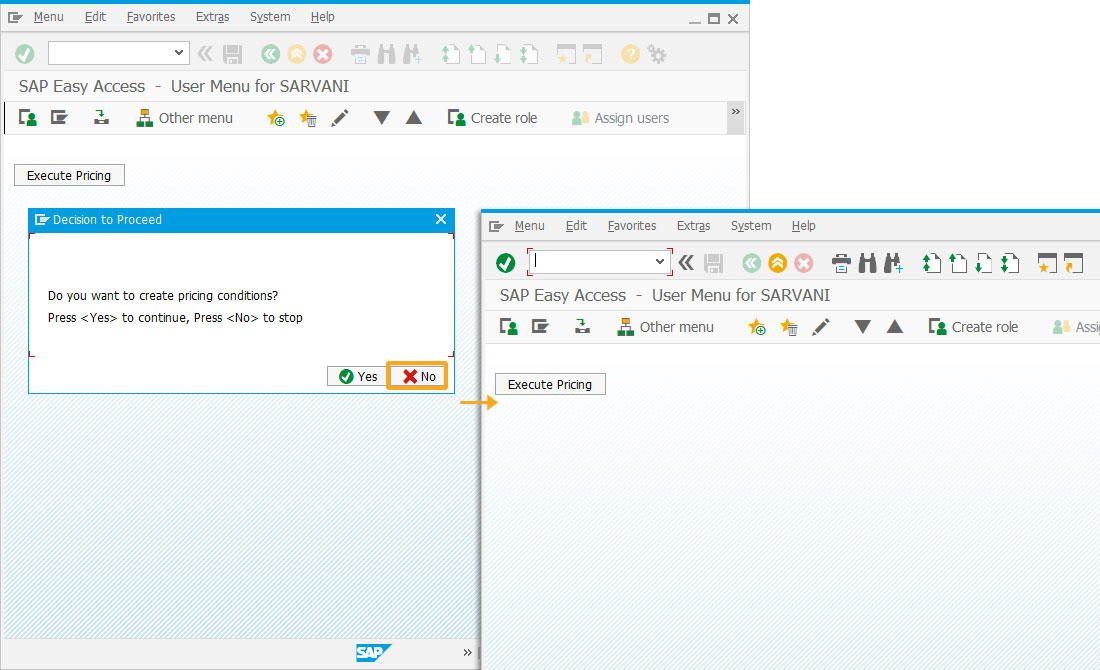Click the green Enter checkmark in right window
The image size is (1100, 670).
tap(506, 263)
